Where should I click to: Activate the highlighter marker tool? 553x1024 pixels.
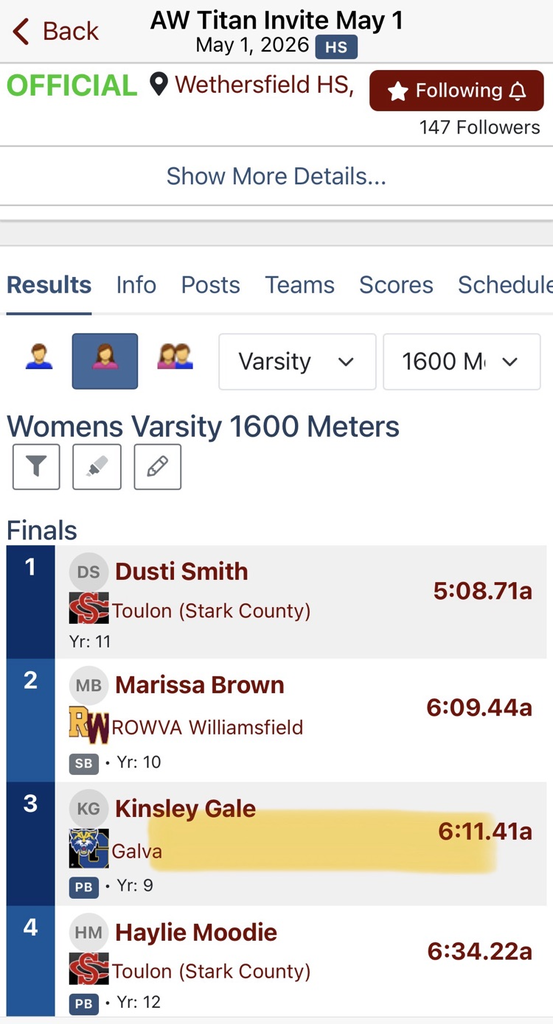point(97,467)
